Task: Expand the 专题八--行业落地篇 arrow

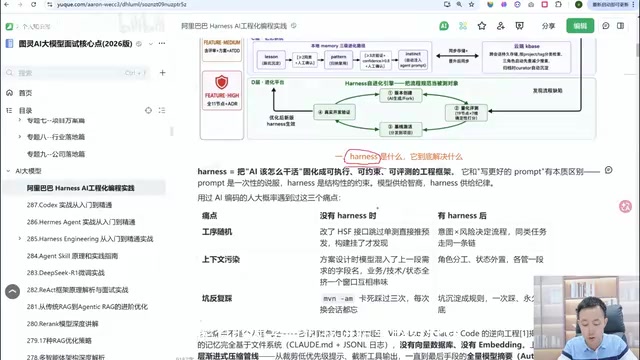Action: (x=19, y=137)
